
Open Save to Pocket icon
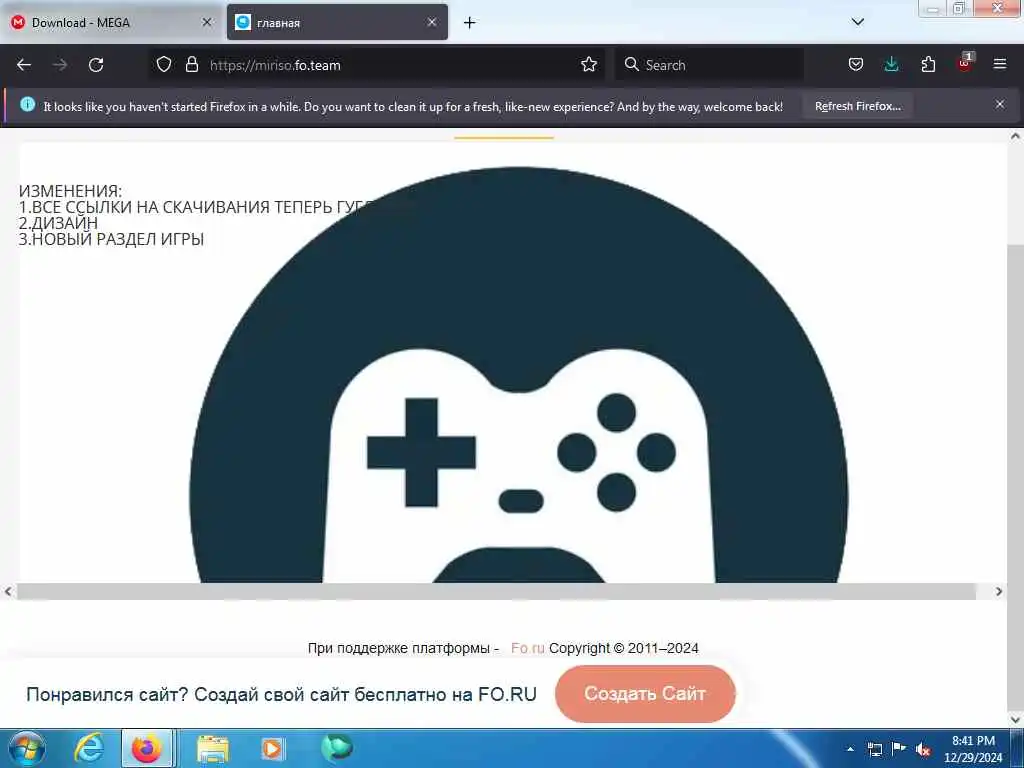(856, 65)
